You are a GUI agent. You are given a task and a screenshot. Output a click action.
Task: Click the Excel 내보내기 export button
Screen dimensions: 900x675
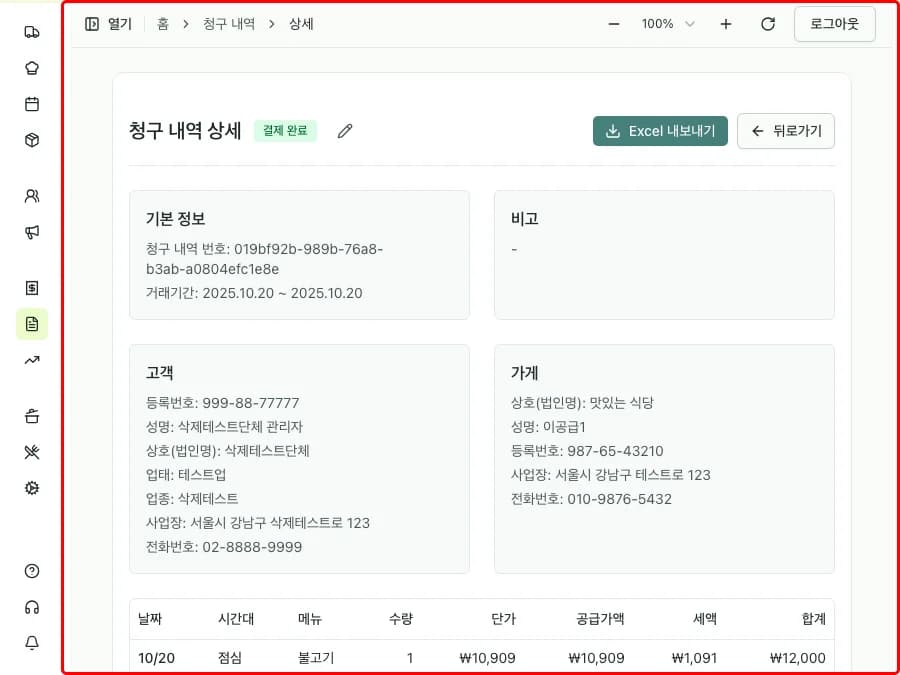tap(660, 131)
